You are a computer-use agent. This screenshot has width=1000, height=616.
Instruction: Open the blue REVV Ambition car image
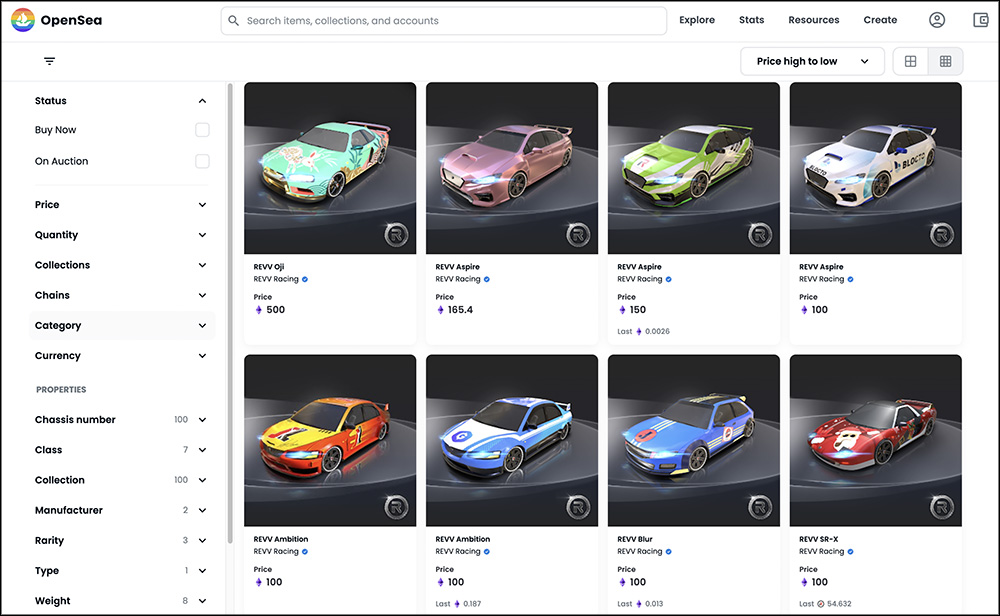512,441
